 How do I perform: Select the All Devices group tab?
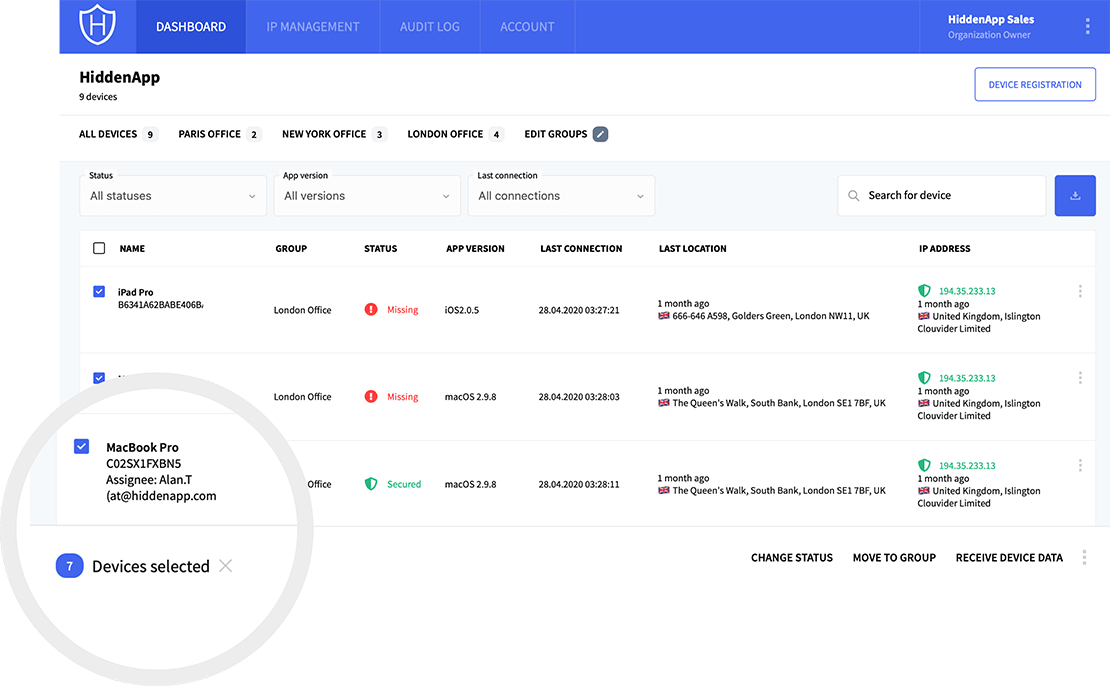click(x=118, y=134)
